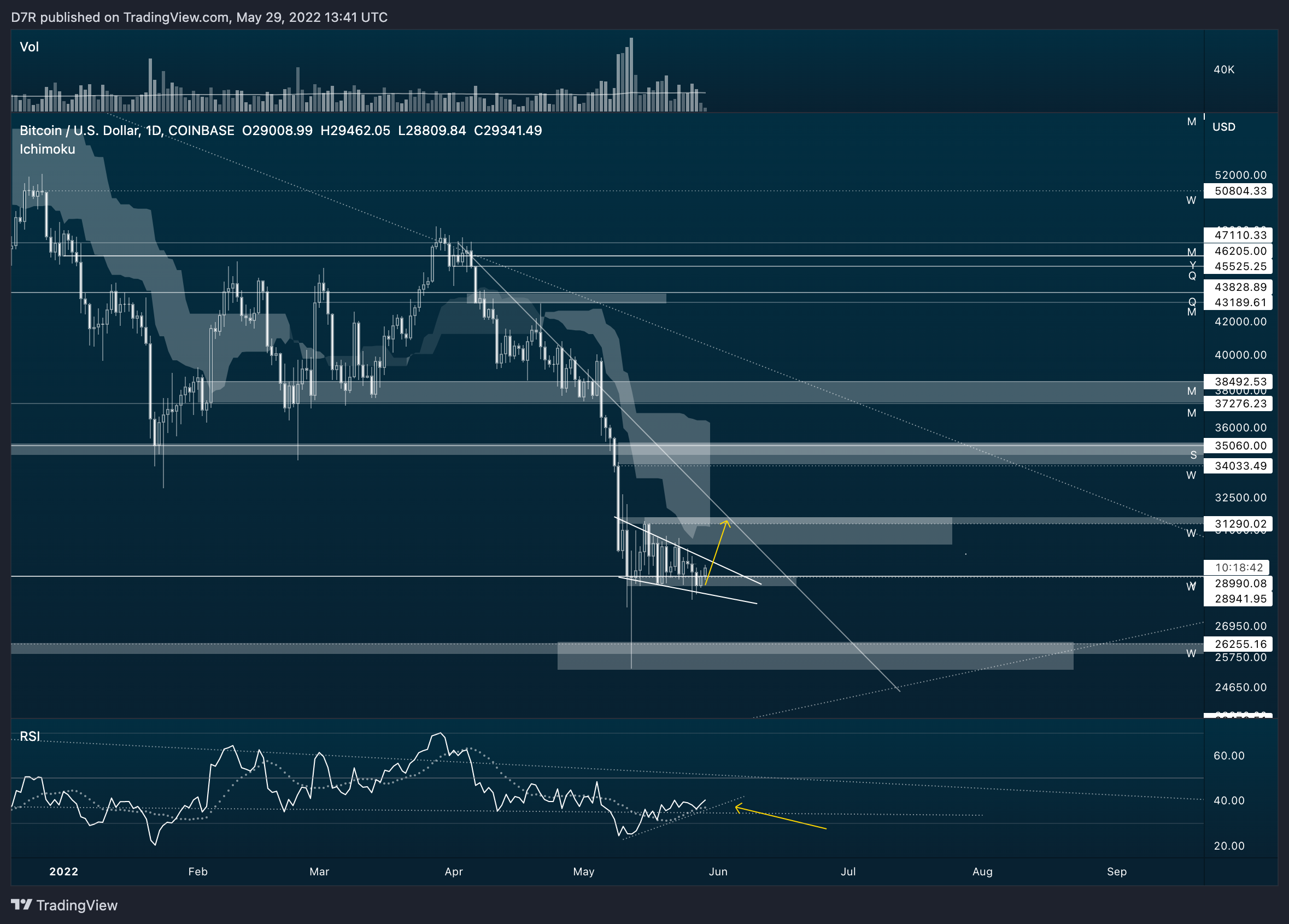Click the 47110.33 price label
1289x924 pixels.
[x=1238, y=235]
